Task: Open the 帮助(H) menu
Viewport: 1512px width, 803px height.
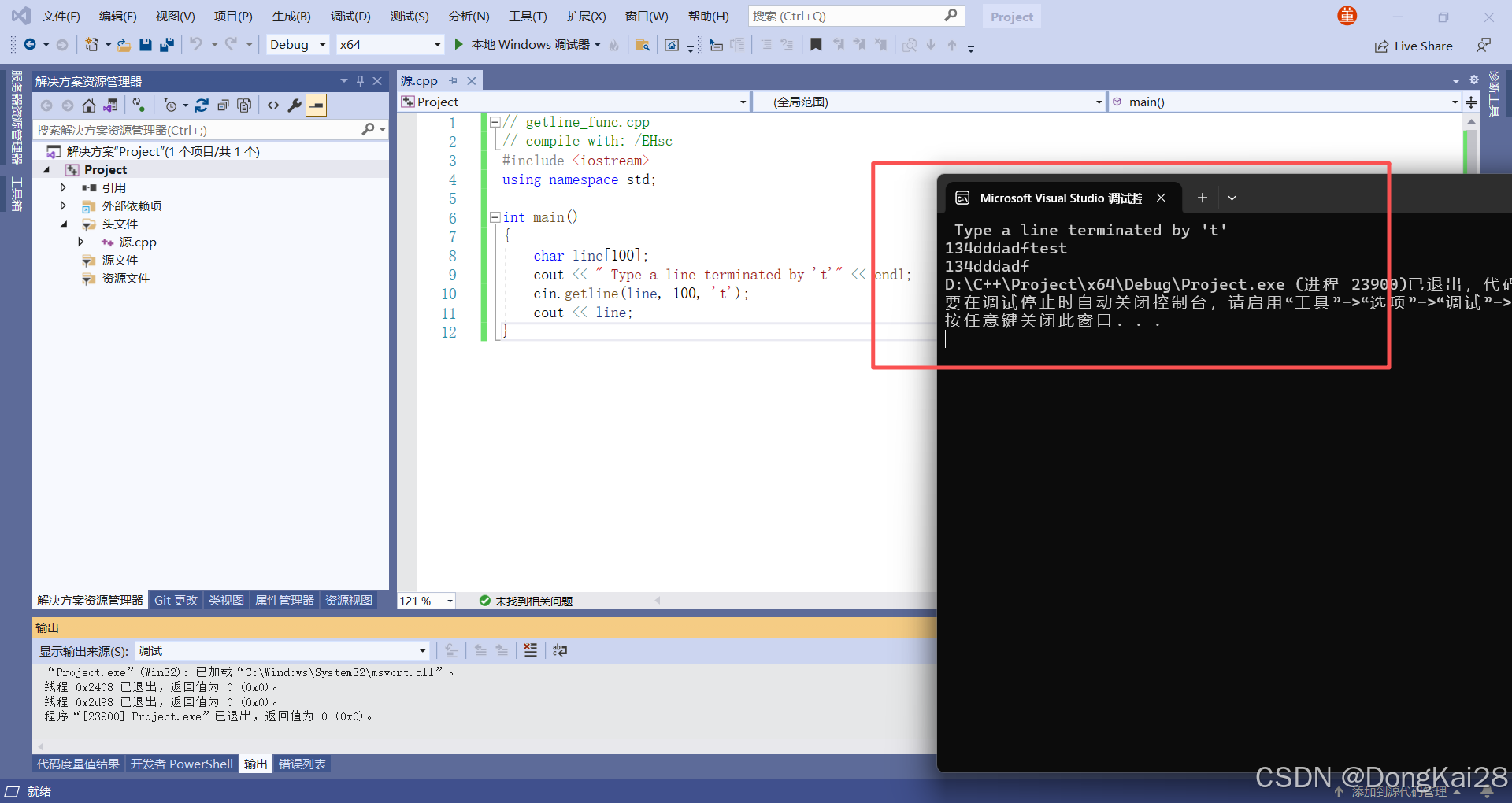Action: tap(709, 16)
